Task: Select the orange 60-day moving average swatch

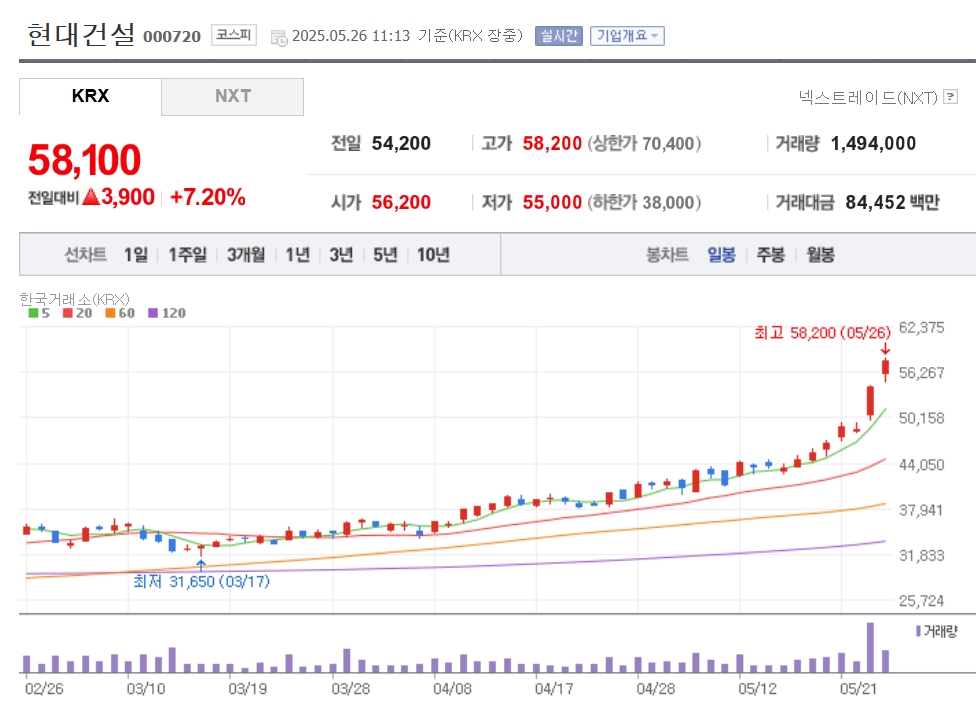Action: click(110, 313)
